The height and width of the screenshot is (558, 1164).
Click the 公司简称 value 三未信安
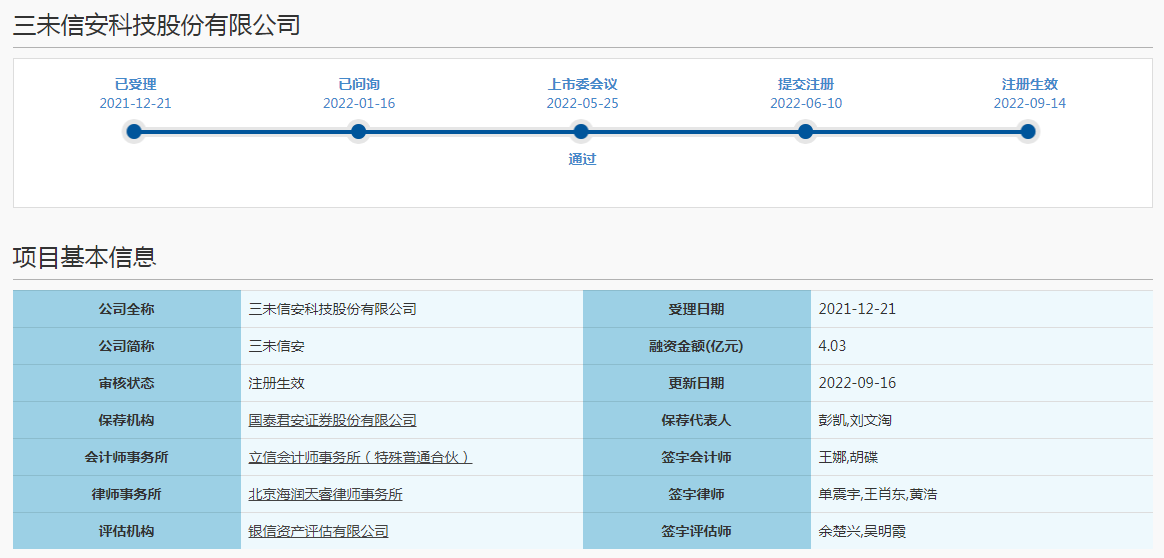click(x=276, y=346)
